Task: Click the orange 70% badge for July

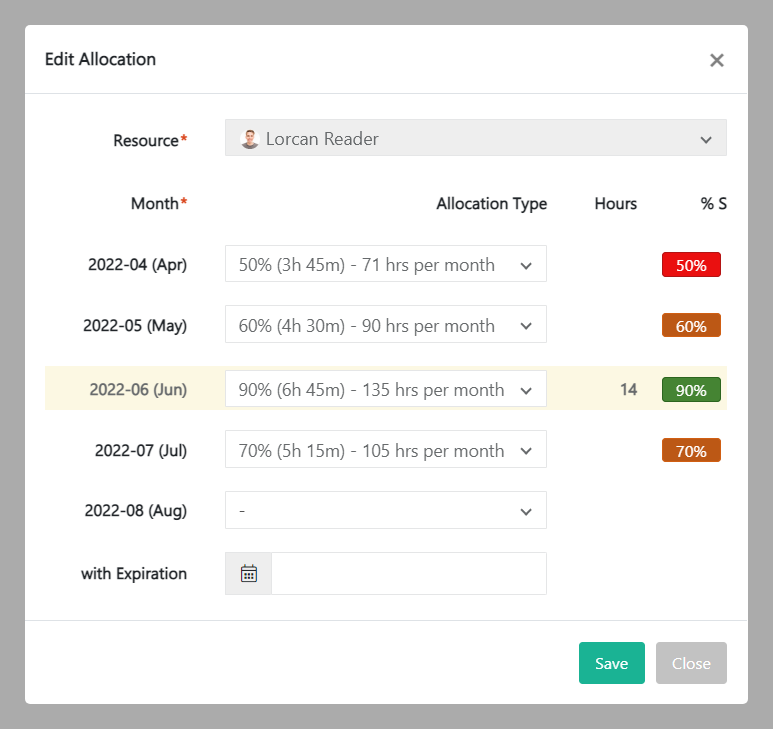Action: coord(691,451)
